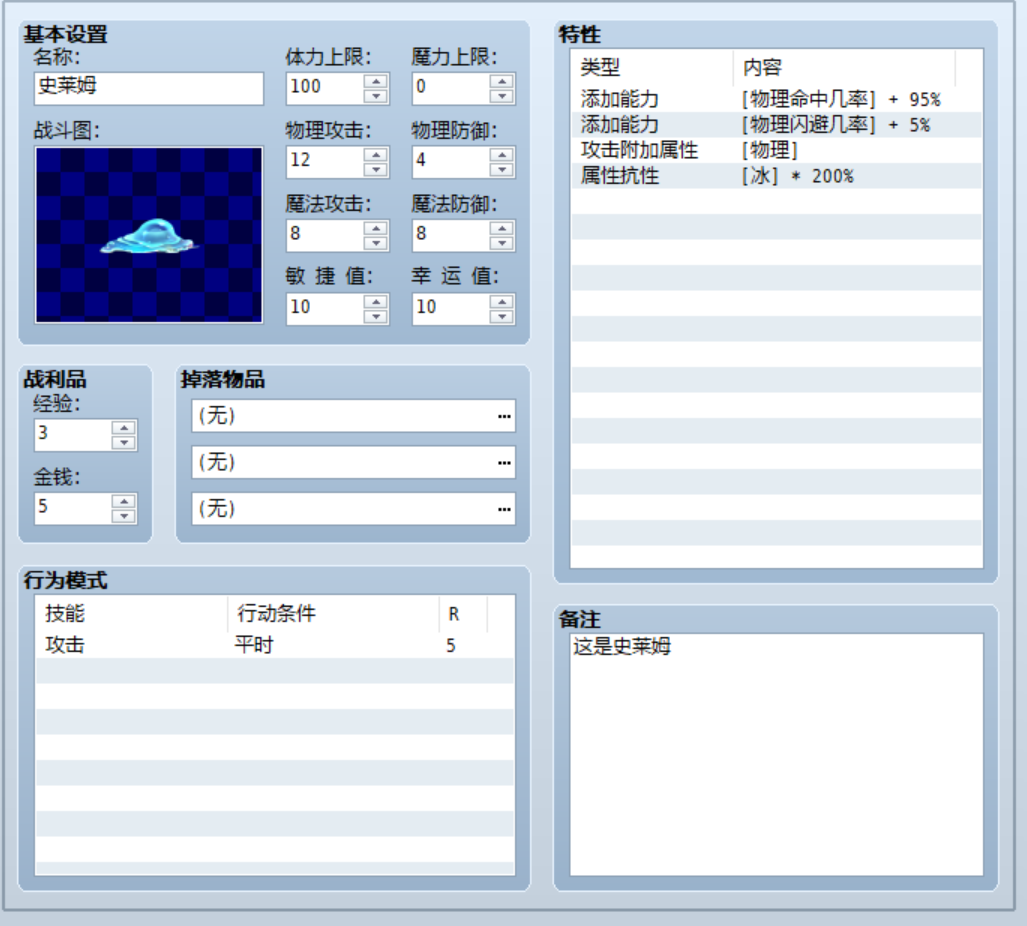Click the 类型 column header in 特性
Image resolution: width=1027 pixels, height=926 pixels.
pyautogui.click(x=652, y=67)
